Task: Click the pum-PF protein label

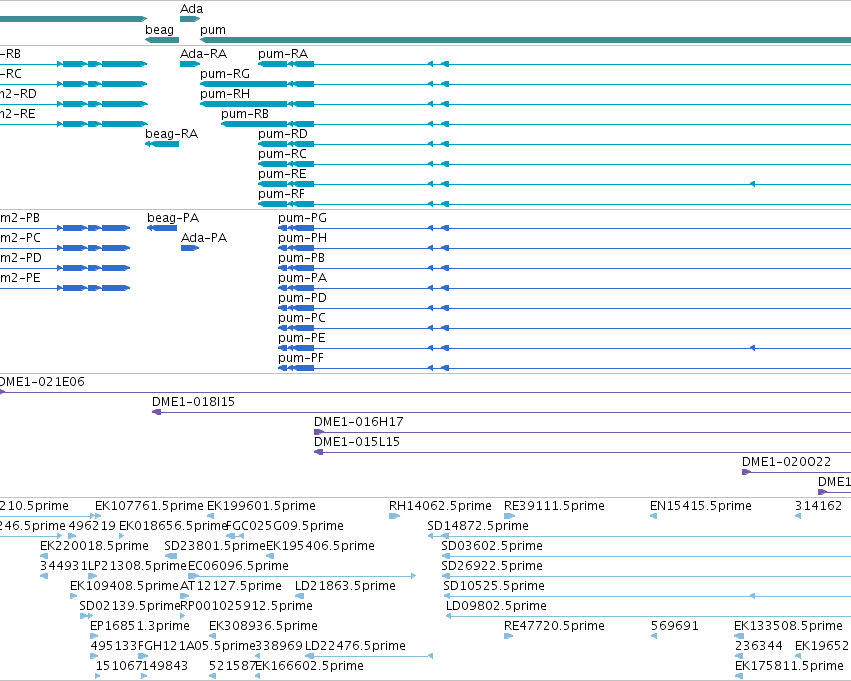Action: point(301,359)
